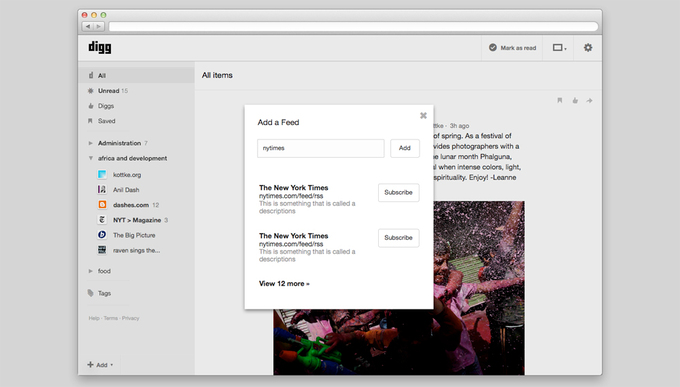Image resolution: width=680 pixels, height=387 pixels.
Task: Collapse the africa and development folder
Action: [x=91, y=158]
